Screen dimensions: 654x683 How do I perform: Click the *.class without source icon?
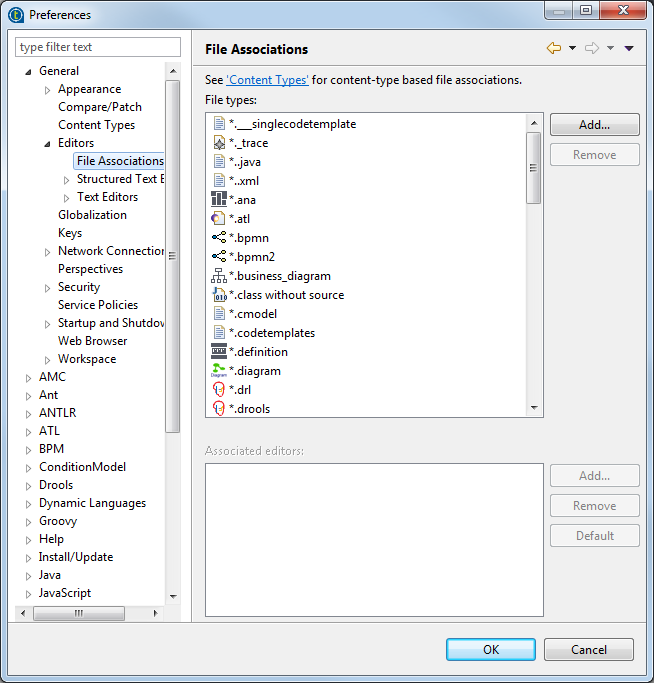(x=219, y=294)
